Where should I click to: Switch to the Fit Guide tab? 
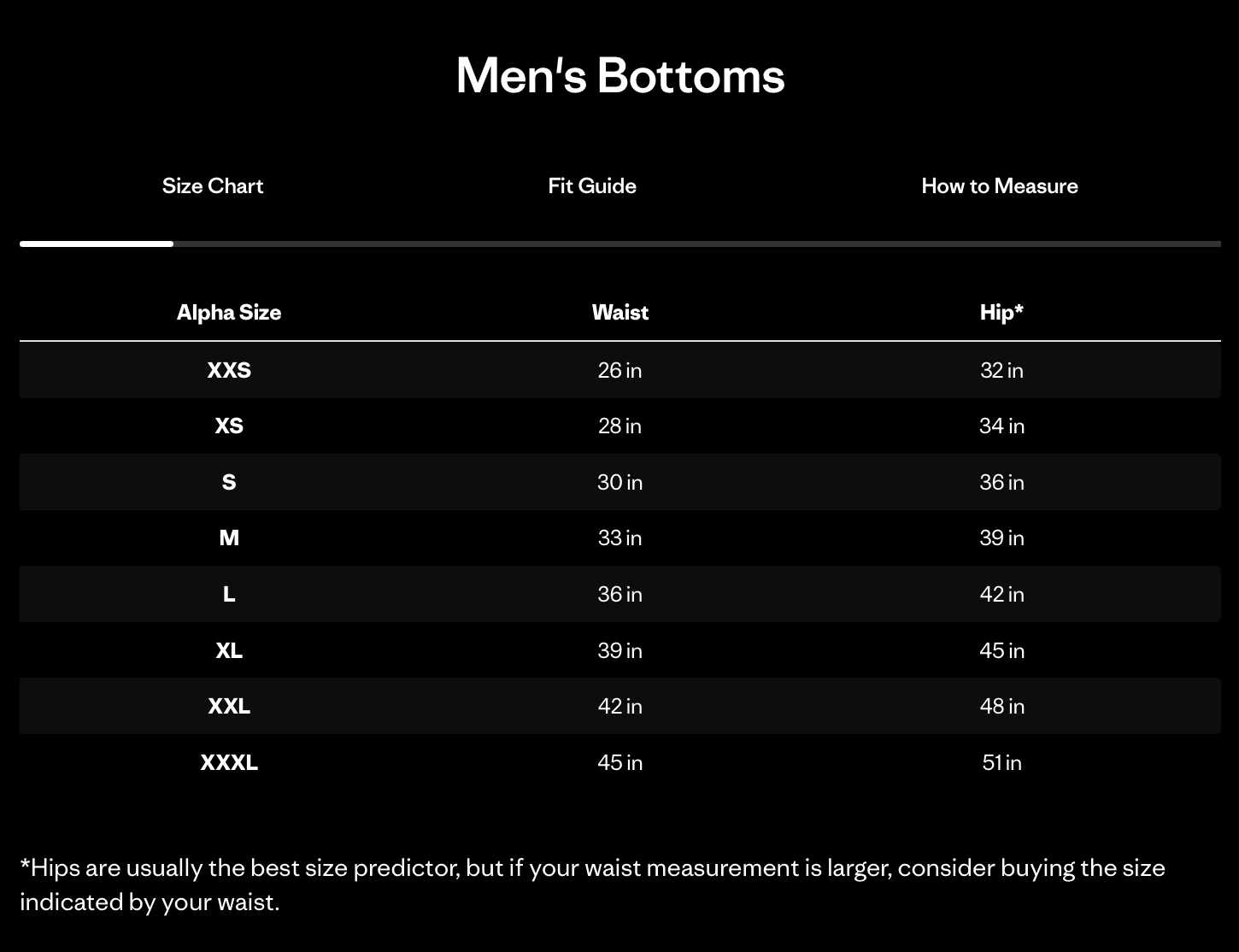[592, 185]
